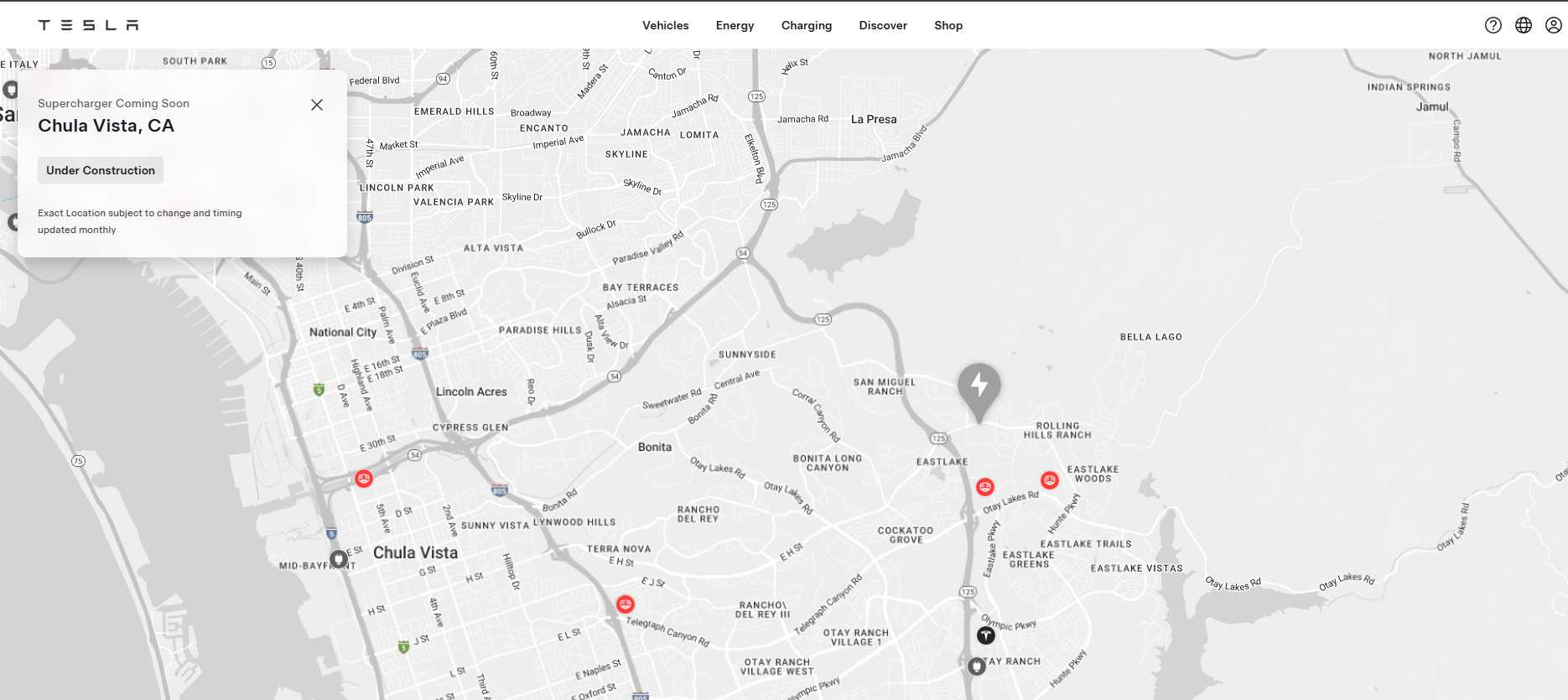The width and height of the screenshot is (1568, 700).
Task: Click the Chula Vista, CA card title
Action: click(106, 126)
